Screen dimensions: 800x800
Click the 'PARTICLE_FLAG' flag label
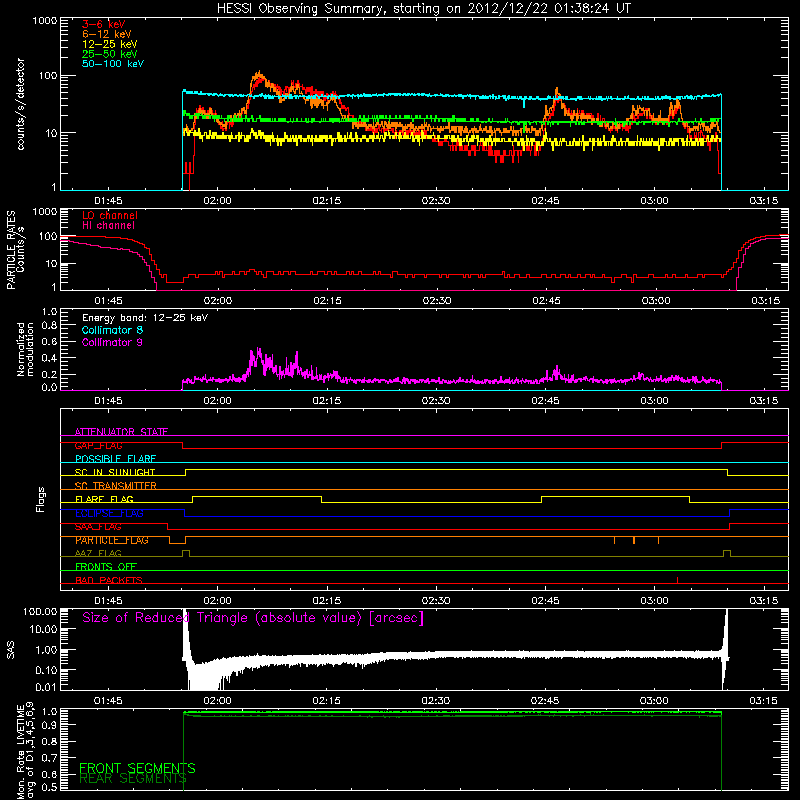click(112, 540)
